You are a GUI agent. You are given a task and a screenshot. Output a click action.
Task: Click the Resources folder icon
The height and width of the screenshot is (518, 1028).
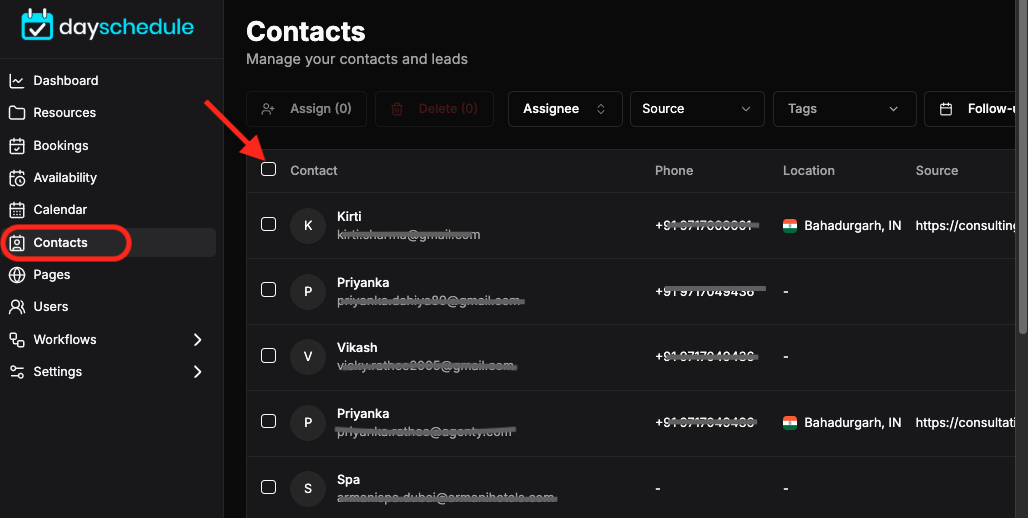17,113
